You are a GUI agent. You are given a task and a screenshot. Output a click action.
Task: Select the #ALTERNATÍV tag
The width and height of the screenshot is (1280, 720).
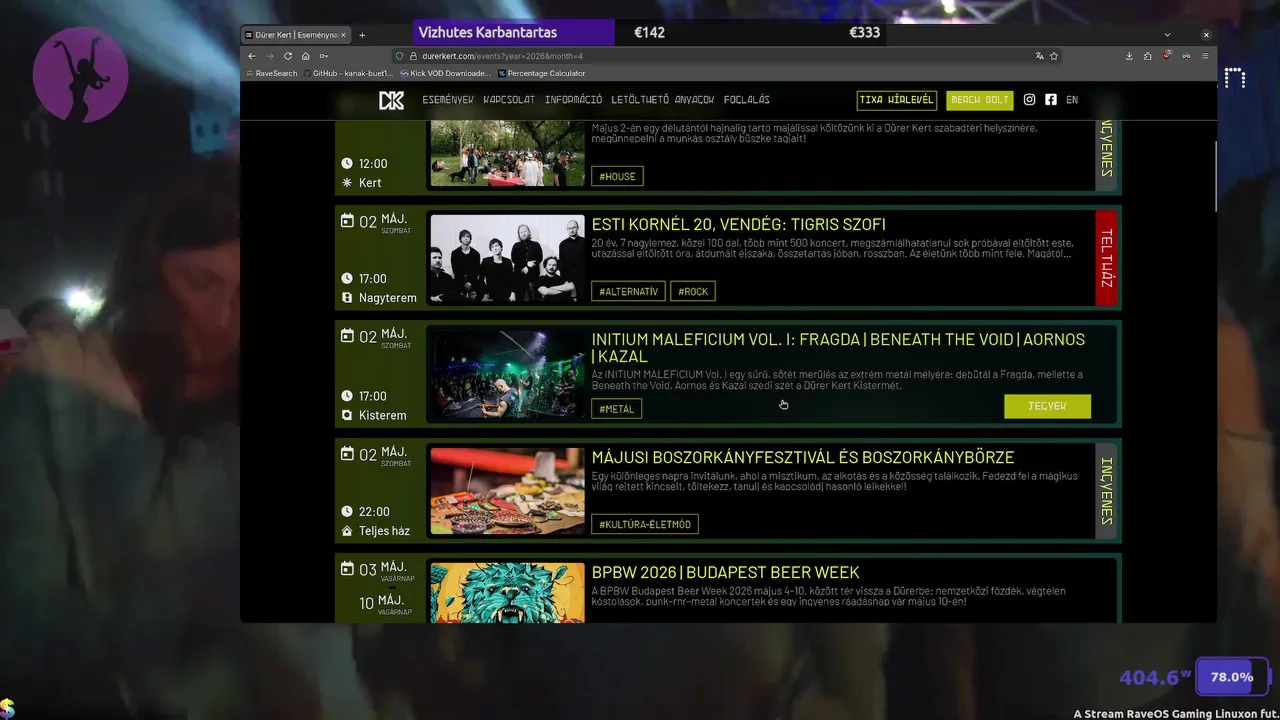point(628,291)
